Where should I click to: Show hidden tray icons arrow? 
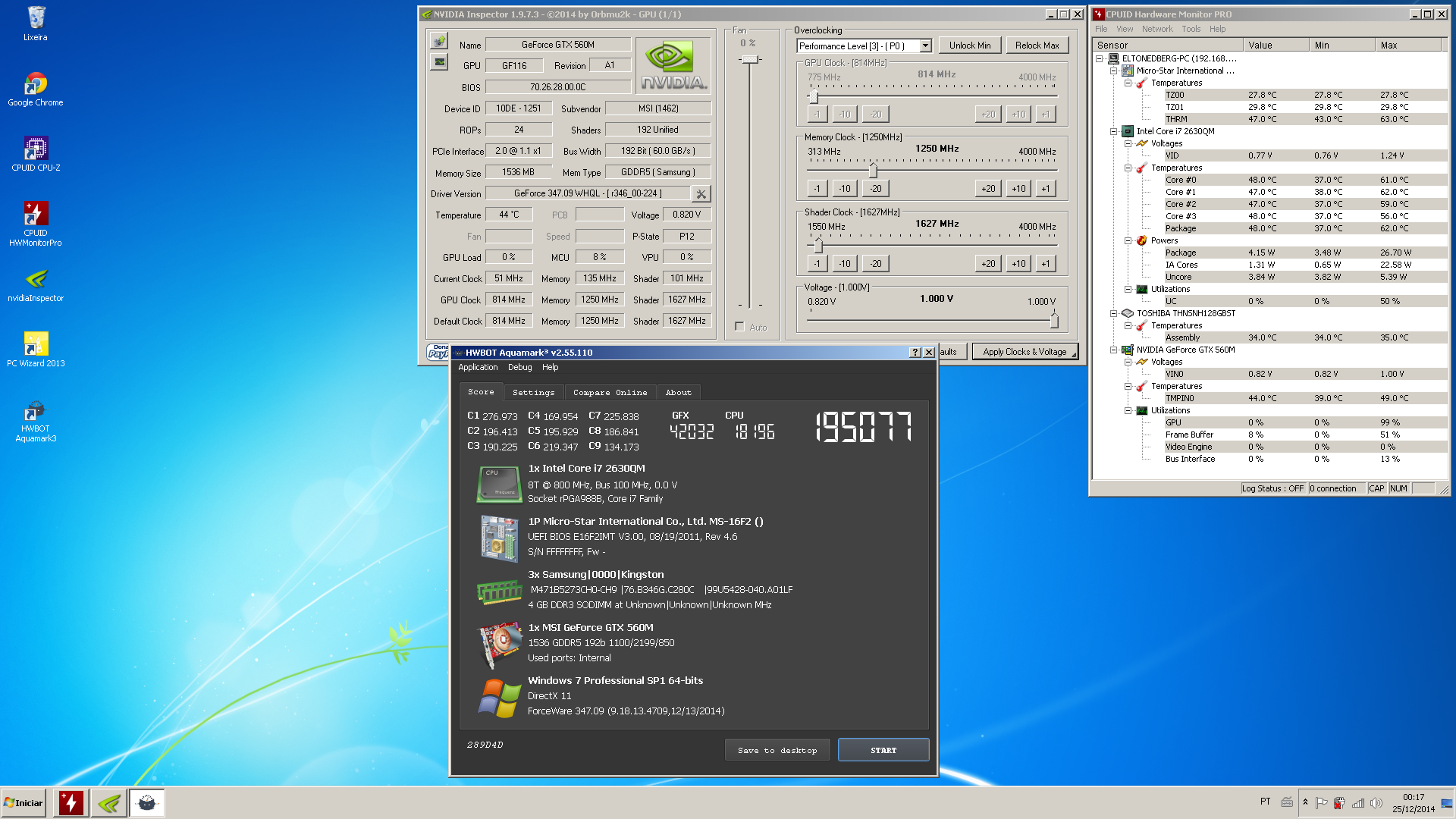point(1305,802)
